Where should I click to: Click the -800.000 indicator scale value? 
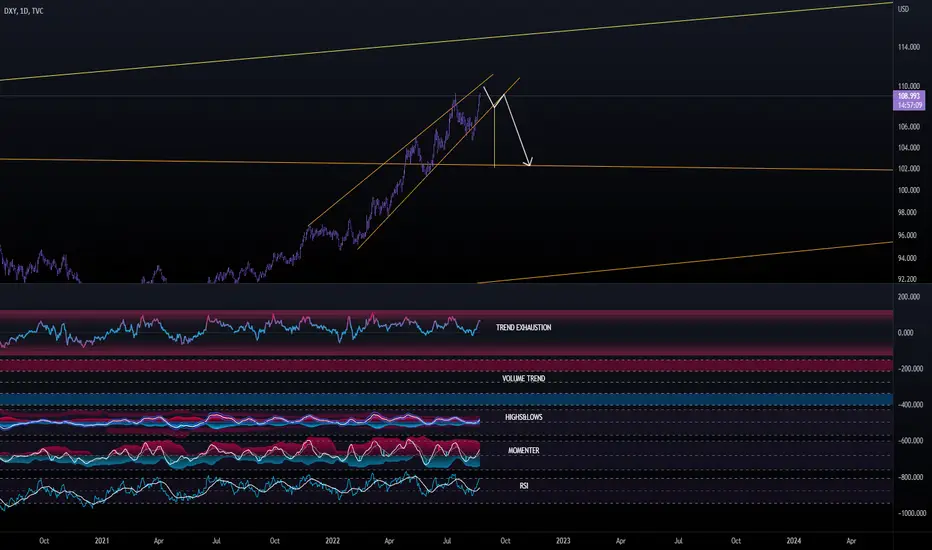910,477
